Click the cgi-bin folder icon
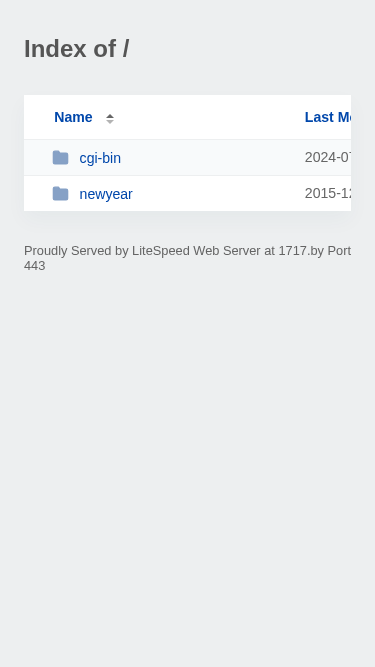This screenshot has width=375, height=667. point(60,158)
